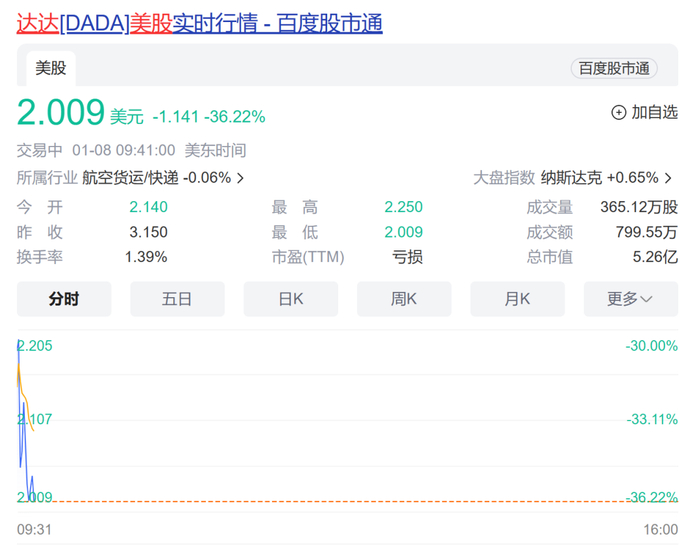Click the chart axis label 2.205
The image size is (700, 545).
click(x=35, y=346)
